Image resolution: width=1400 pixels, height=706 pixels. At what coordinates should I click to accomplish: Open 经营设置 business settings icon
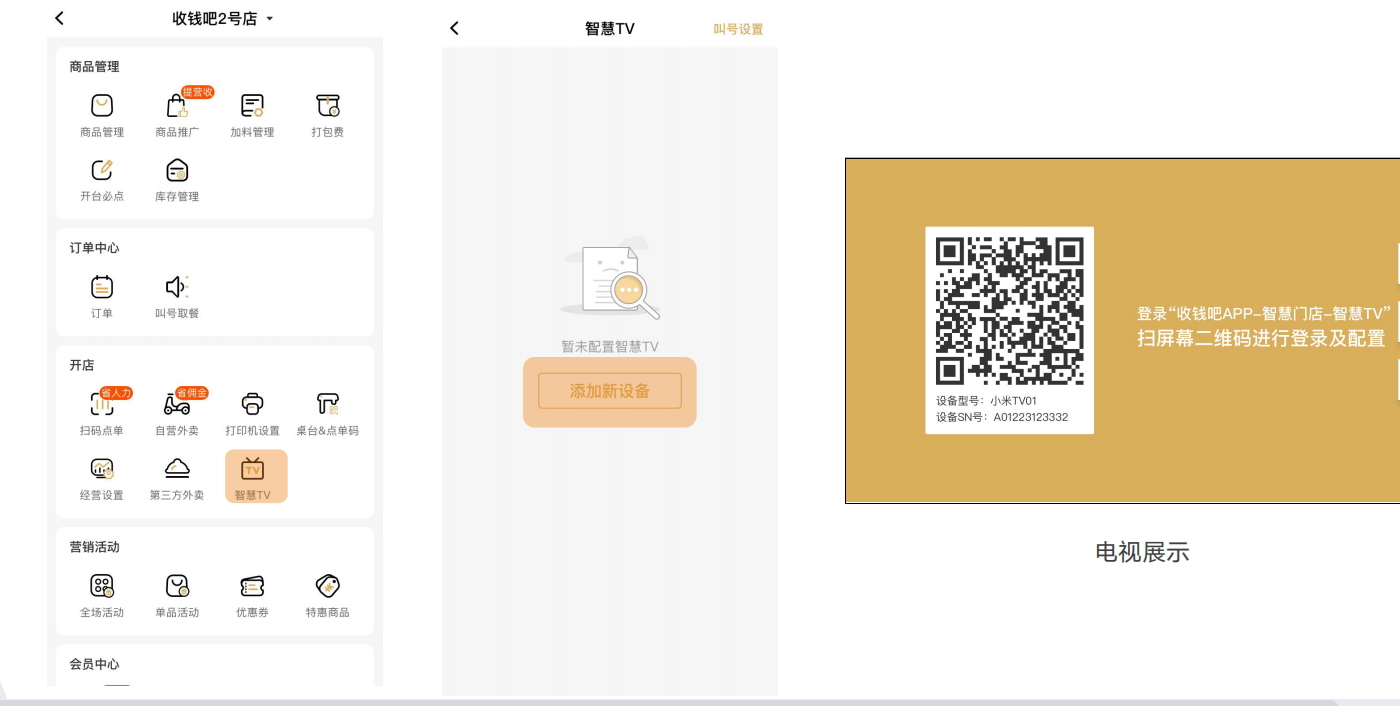pos(102,468)
